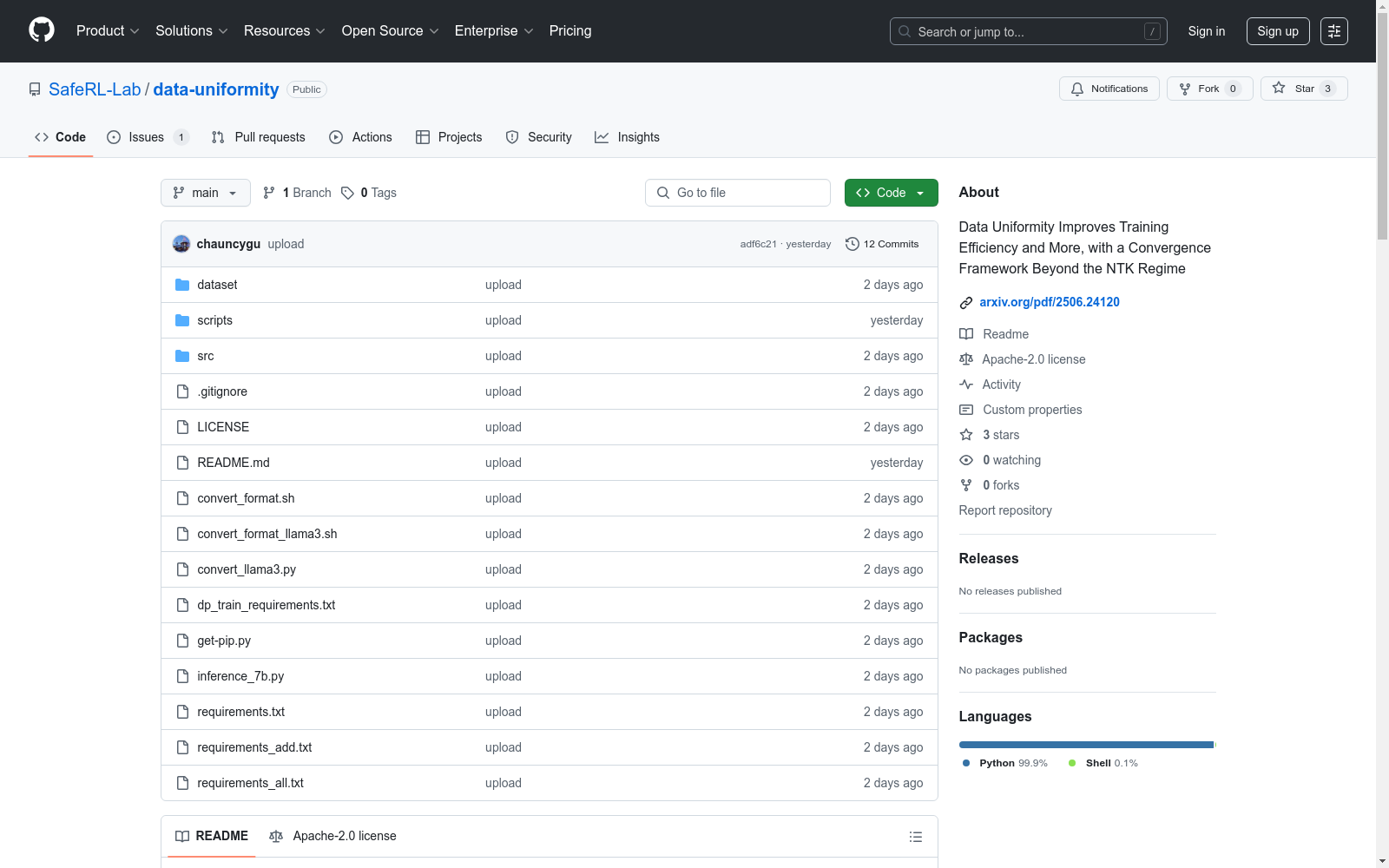This screenshot has height=868, width=1389.
Task: Open the main branch selector dropdown
Action: [x=206, y=193]
